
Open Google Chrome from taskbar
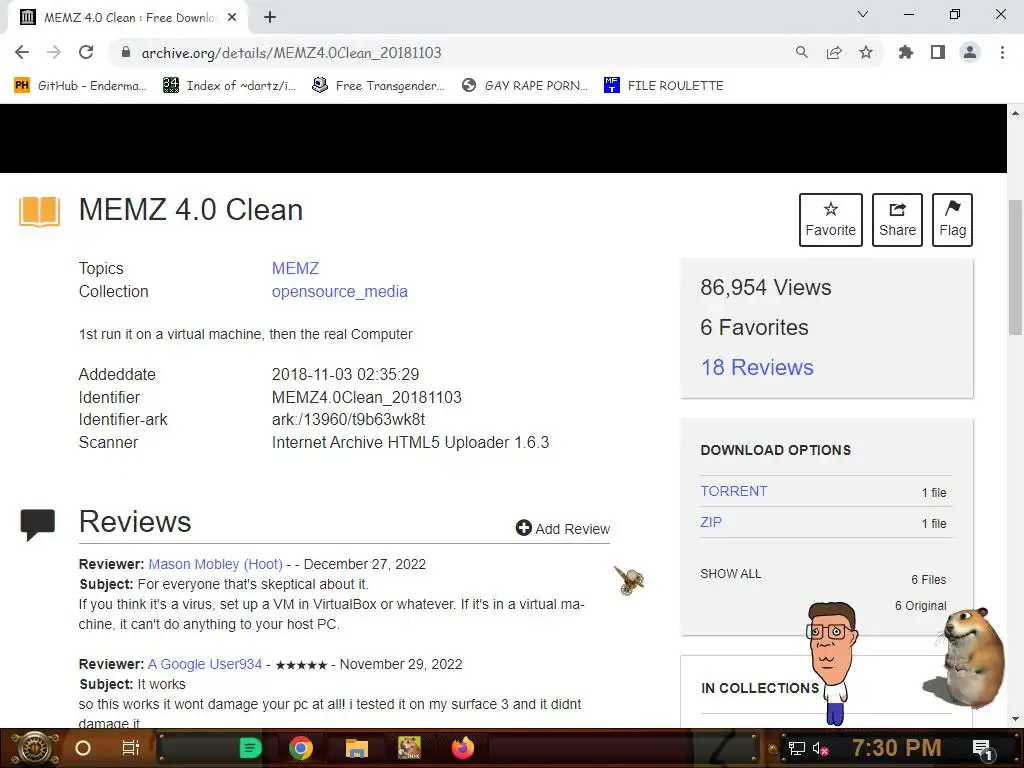[x=301, y=748]
